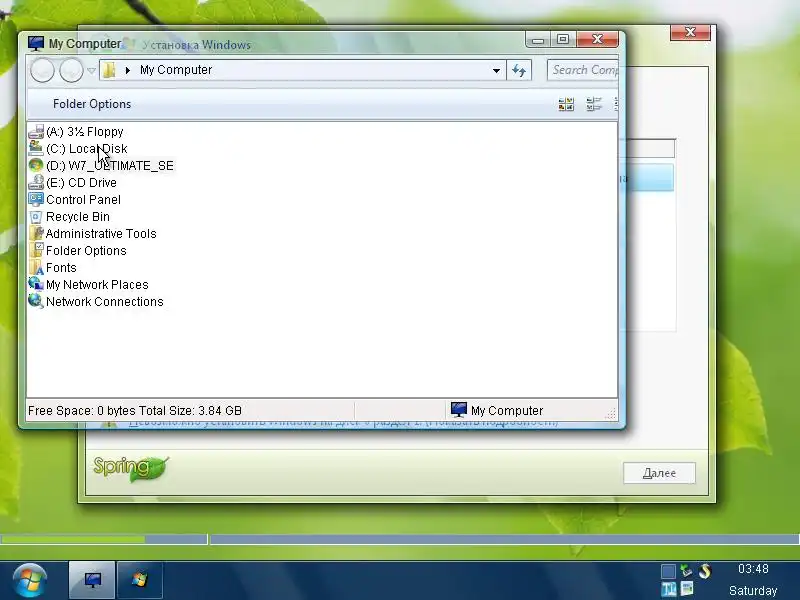The height and width of the screenshot is (600, 800).
Task: Click the bottom-left blue tray icon
Action: pyautogui.click(x=668, y=589)
